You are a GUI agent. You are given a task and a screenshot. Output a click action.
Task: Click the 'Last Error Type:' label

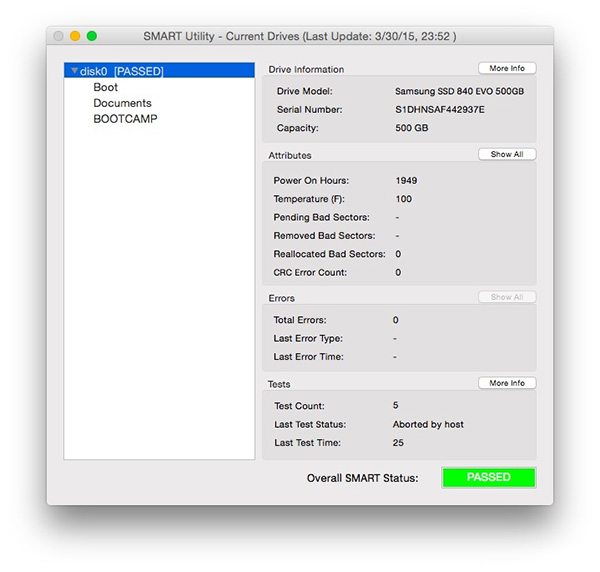(x=308, y=338)
